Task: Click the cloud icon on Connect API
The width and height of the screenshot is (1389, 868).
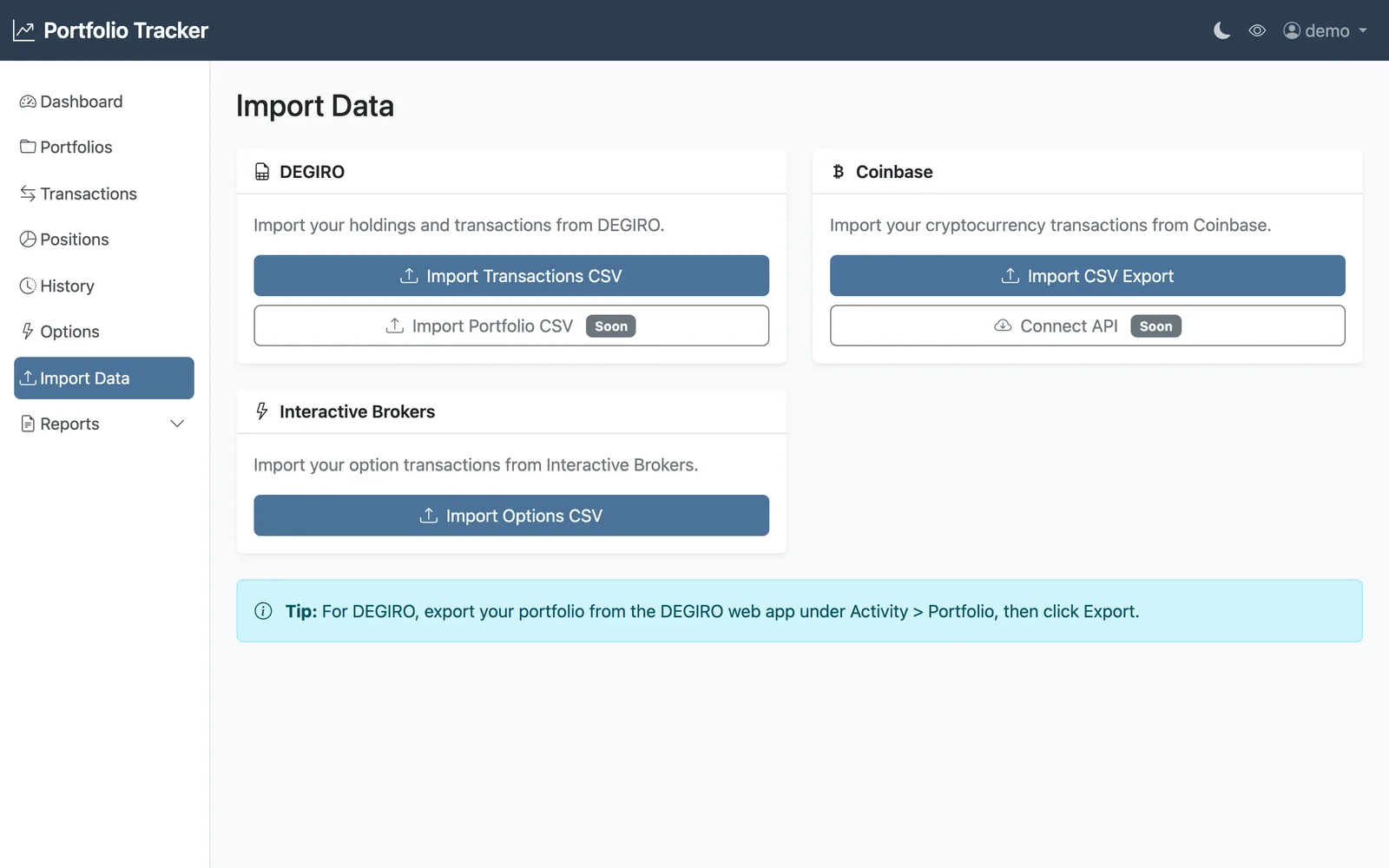Action: [x=1003, y=325]
